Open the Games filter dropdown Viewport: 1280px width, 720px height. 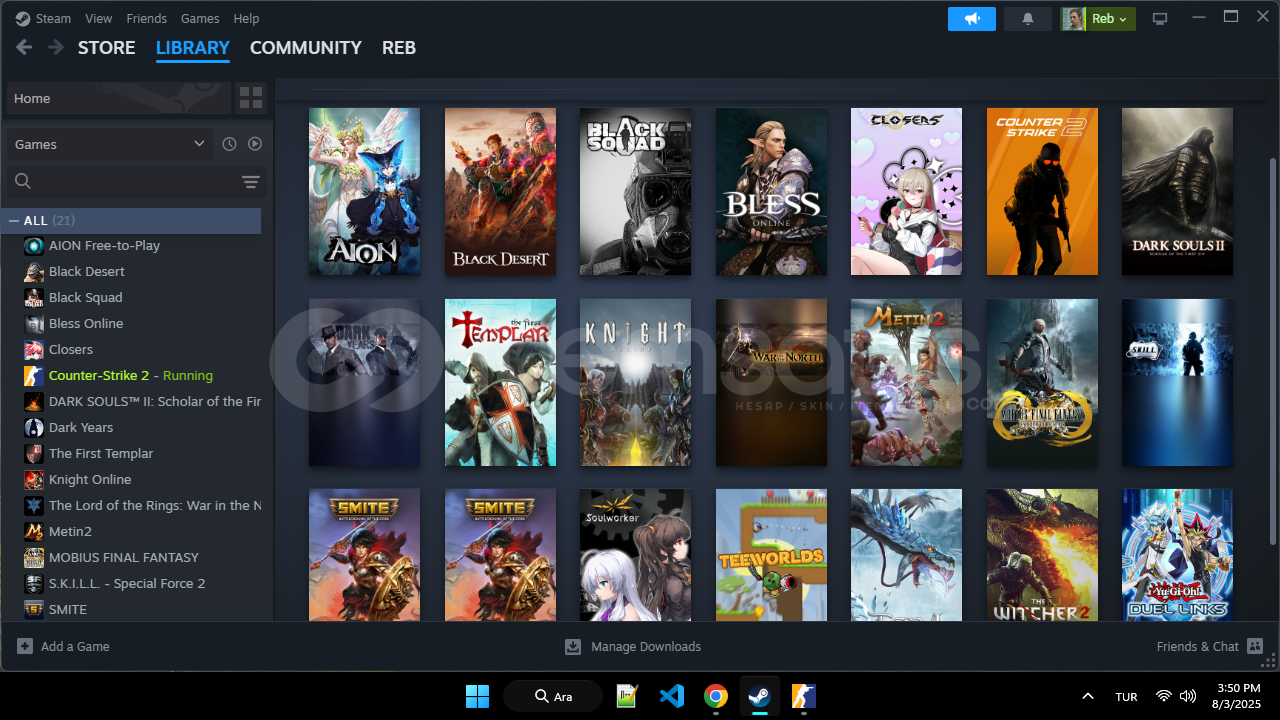[x=110, y=144]
